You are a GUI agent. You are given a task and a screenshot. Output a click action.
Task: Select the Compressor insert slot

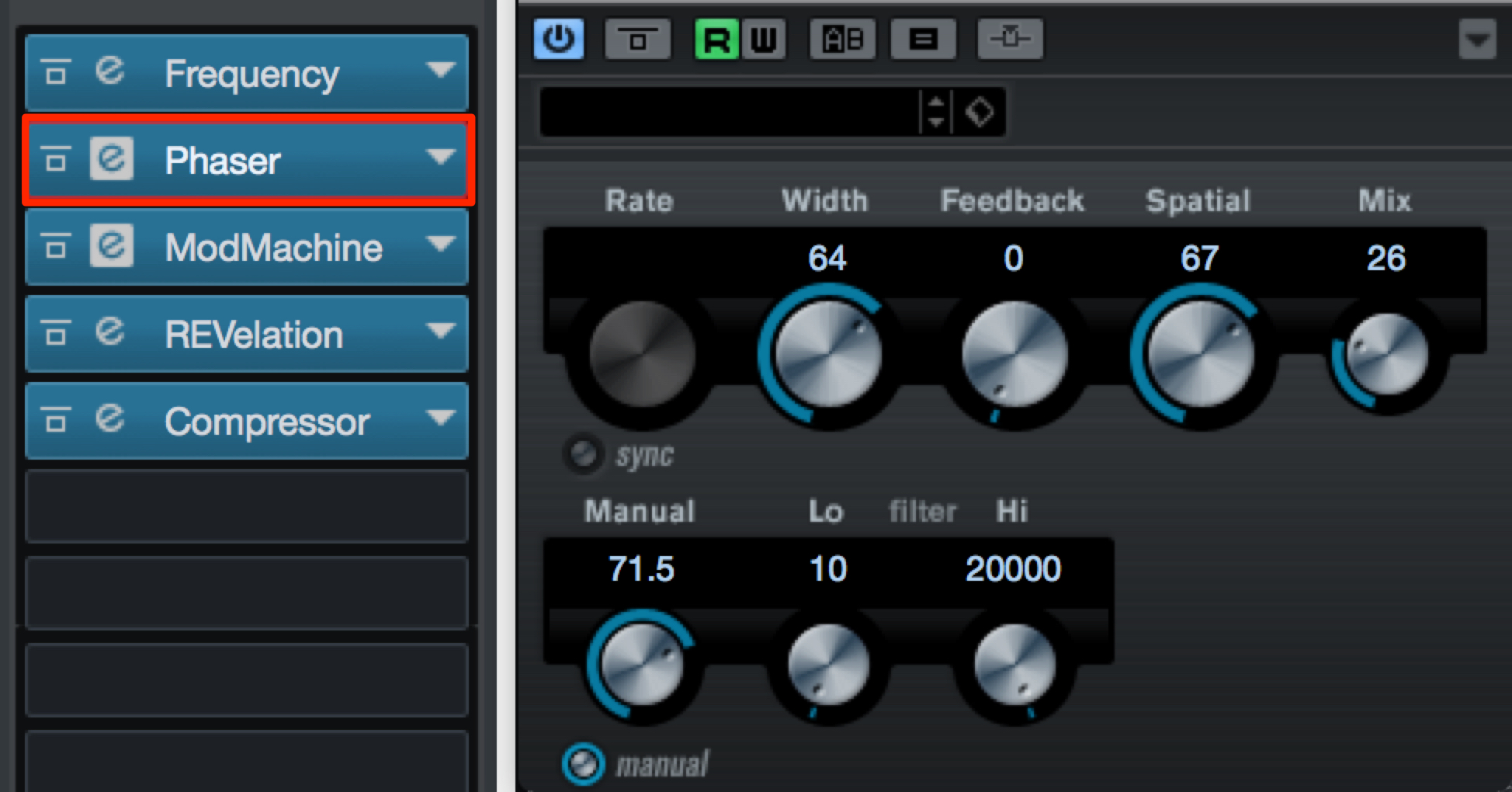click(247, 421)
